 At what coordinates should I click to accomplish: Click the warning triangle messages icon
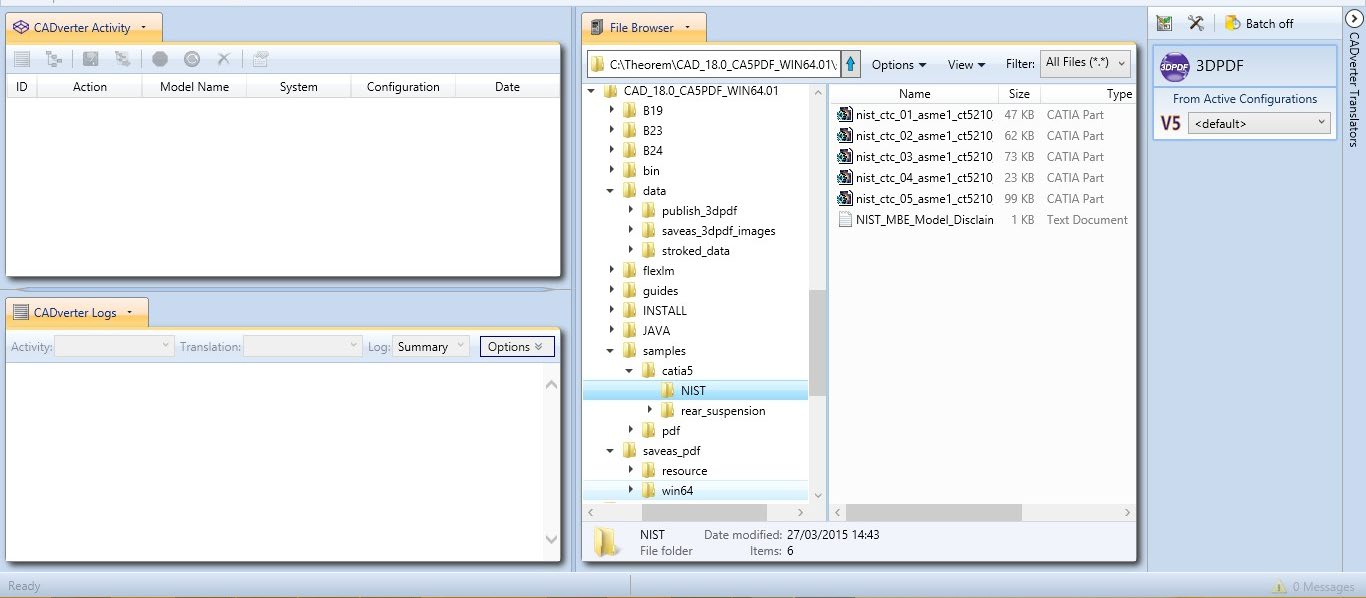(1278, 587)
